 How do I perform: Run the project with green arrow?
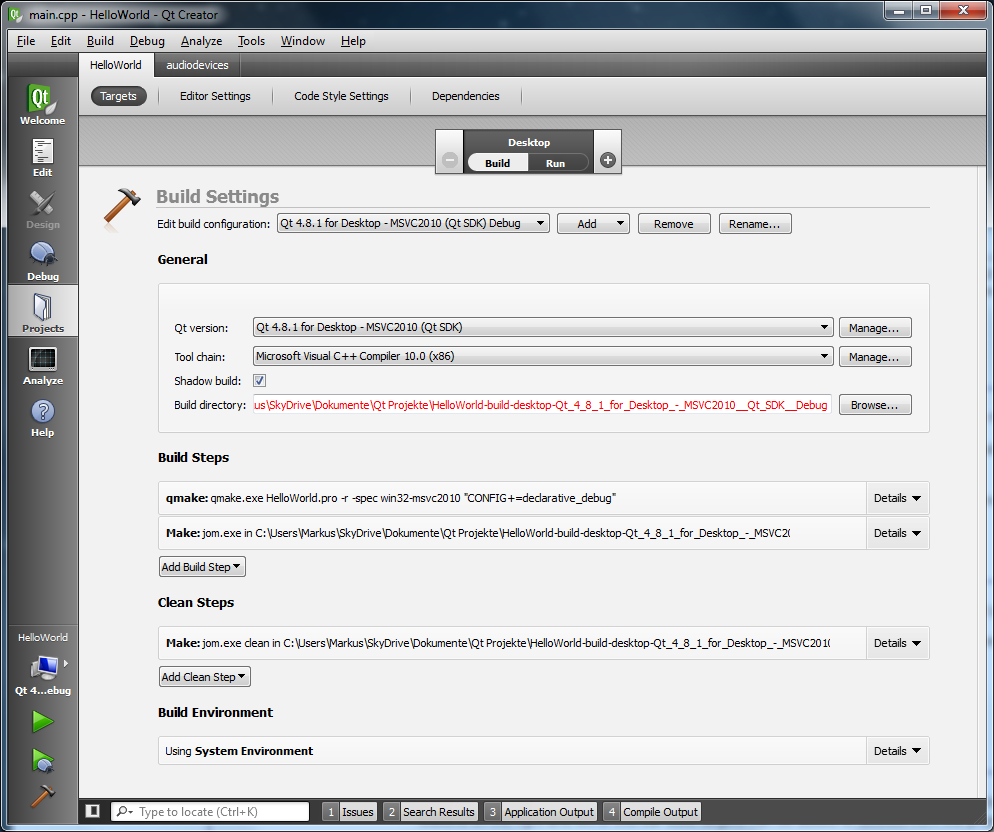click(42, 722)
